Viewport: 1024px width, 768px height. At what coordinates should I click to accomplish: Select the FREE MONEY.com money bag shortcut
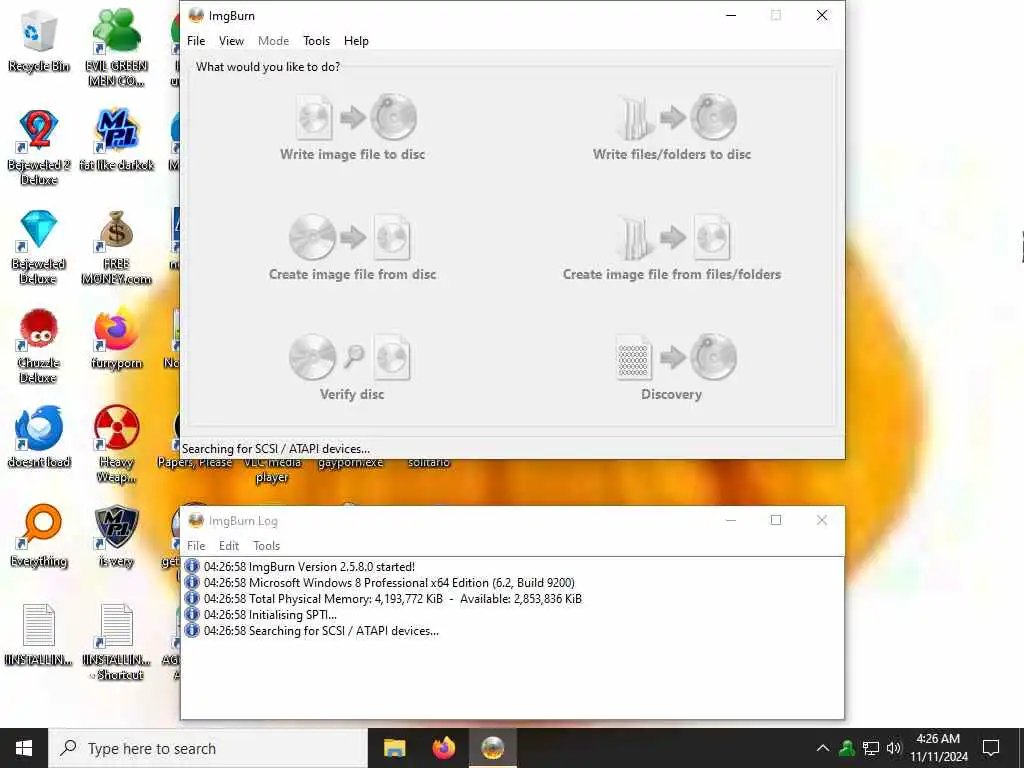[x=116, y=247]
